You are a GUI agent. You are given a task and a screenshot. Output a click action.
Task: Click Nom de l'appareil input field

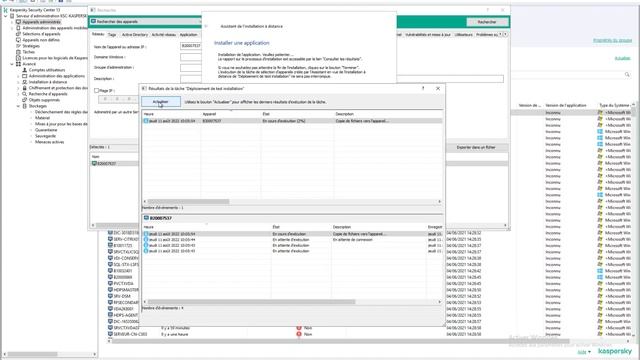[191, 46]
